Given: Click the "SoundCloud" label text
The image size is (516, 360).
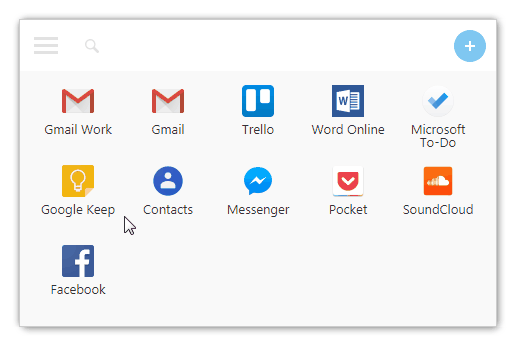Looking at the screenshot, I should click(x=438, y=210).
